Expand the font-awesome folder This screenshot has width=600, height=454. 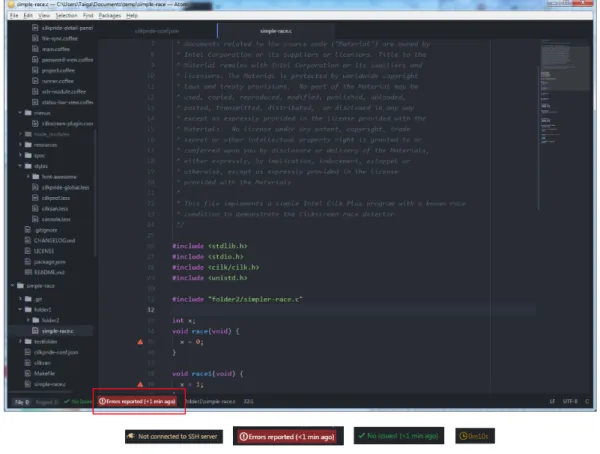tap(28, 176)
